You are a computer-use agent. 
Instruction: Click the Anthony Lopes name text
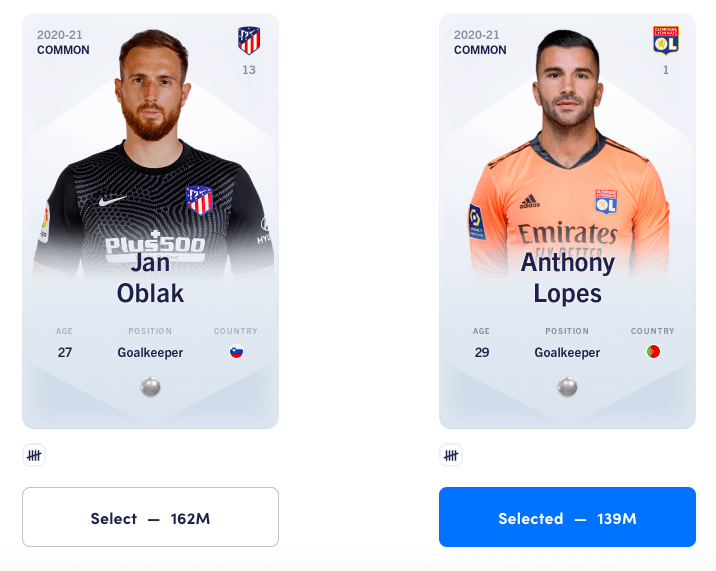(x=568, y=278)
